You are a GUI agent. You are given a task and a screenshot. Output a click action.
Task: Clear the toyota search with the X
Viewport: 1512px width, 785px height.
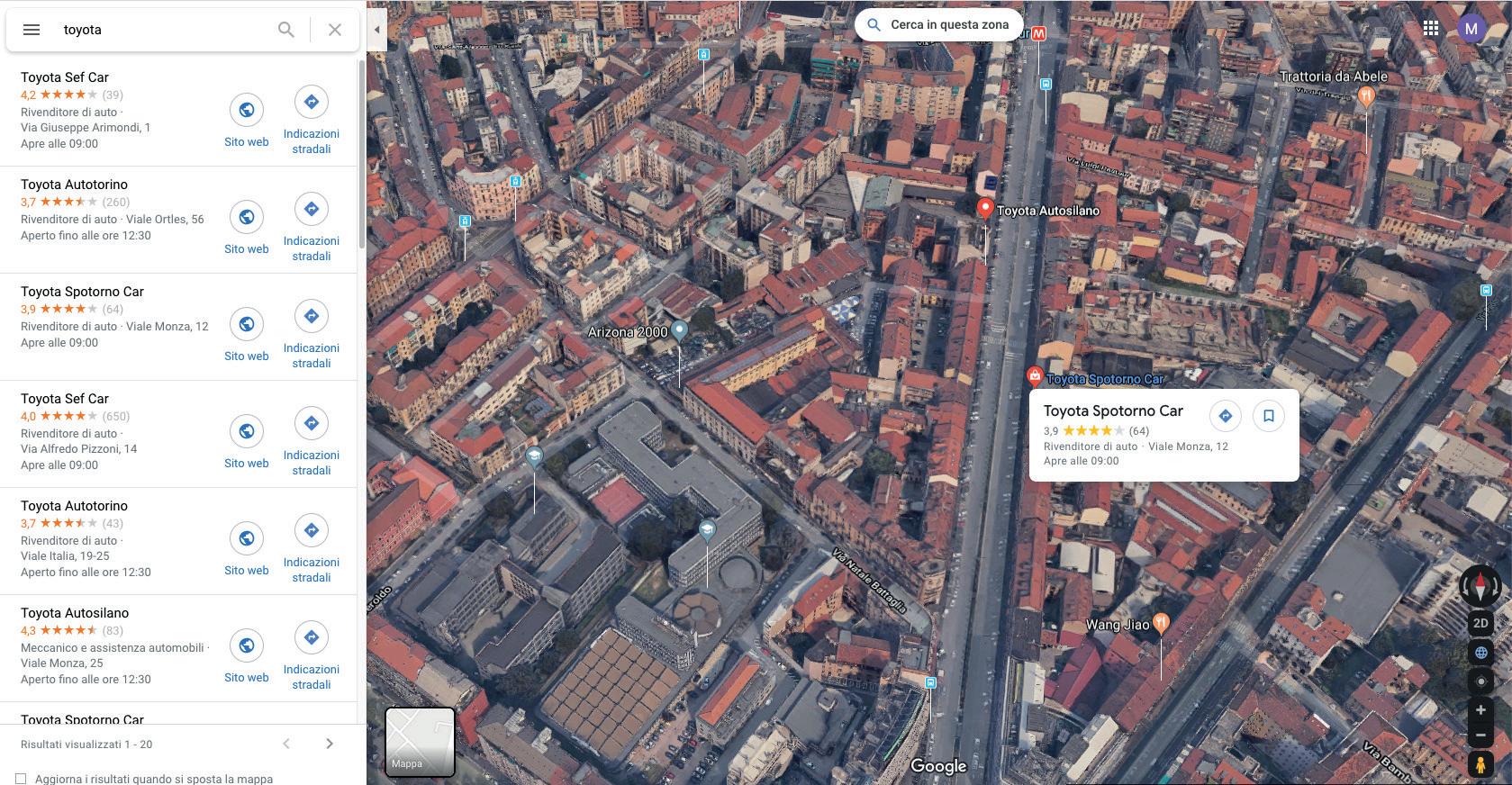(334, 30)
